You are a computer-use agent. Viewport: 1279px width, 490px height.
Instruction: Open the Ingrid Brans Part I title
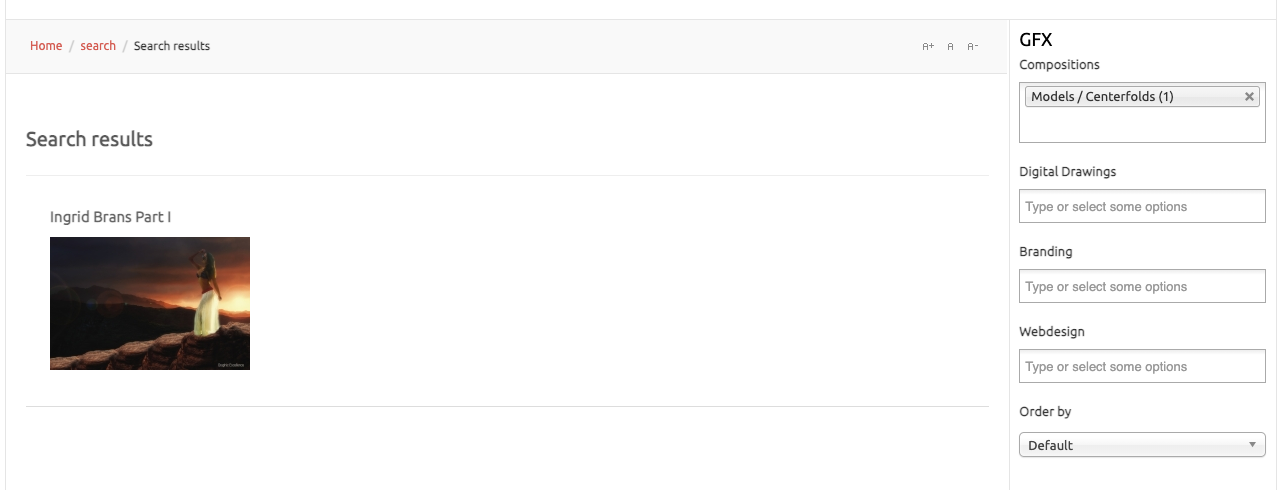click(110, 217)
